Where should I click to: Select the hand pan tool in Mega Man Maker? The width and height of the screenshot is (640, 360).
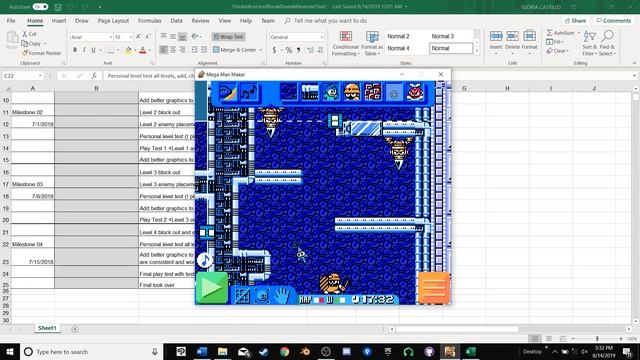coord(282,296)
